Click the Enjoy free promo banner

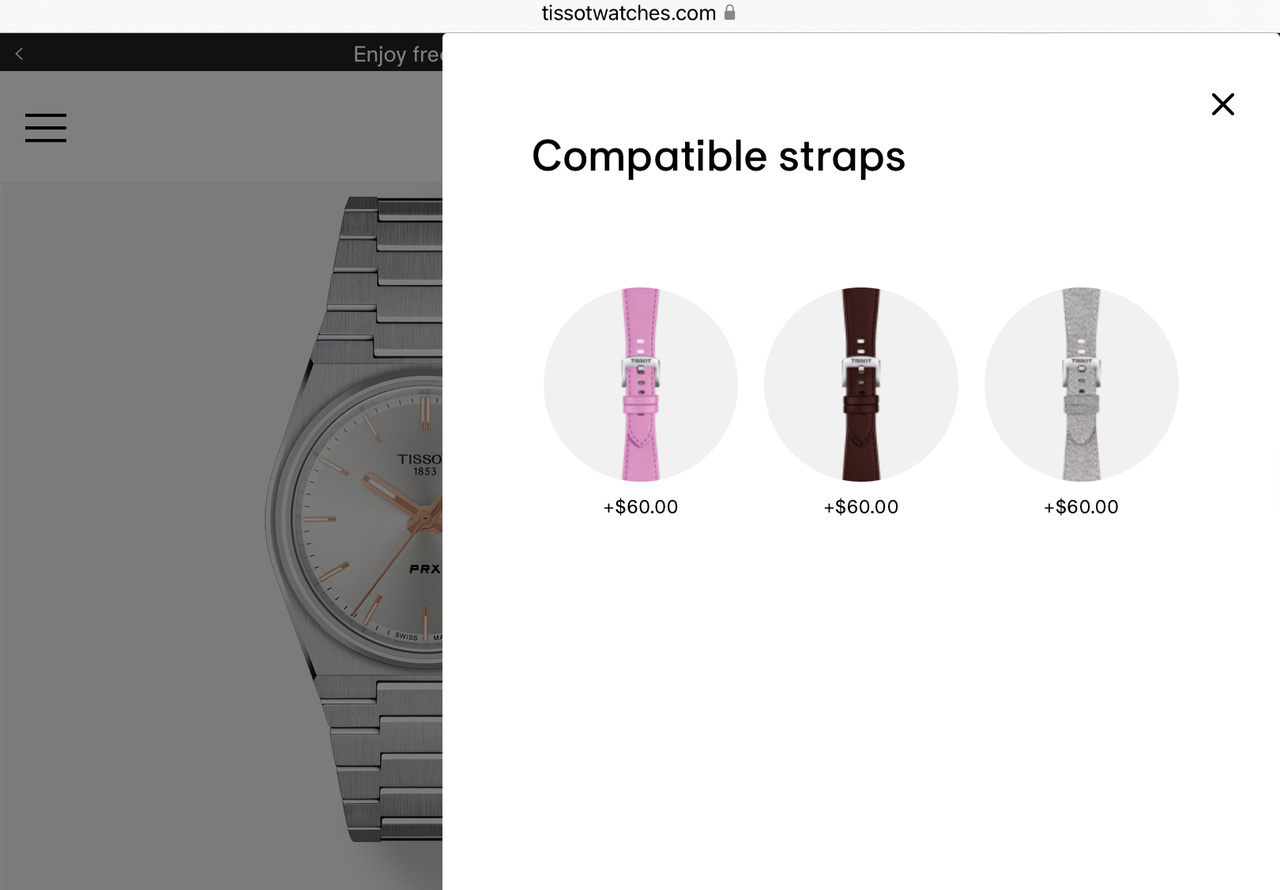tap(397, 54)
